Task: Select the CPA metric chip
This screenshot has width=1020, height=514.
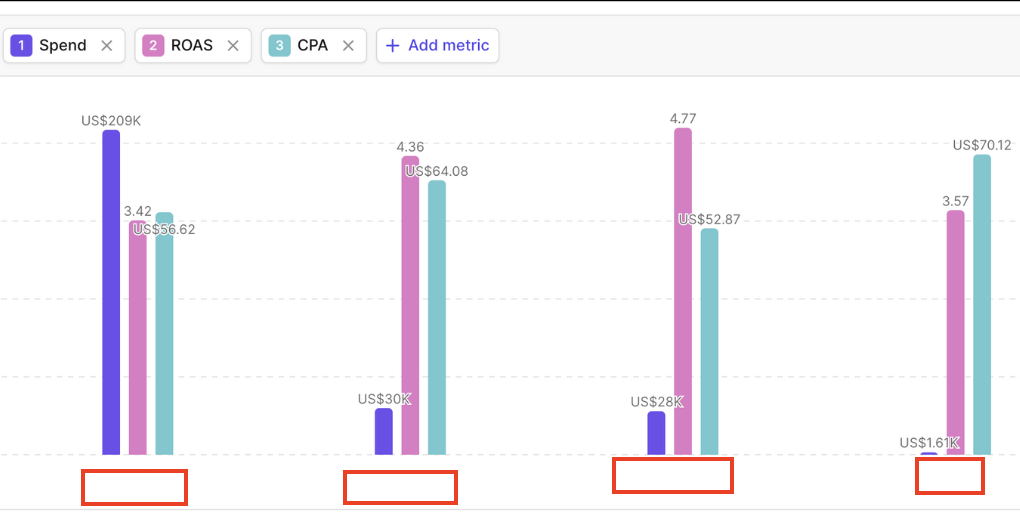Action: (x=314, y=46)
